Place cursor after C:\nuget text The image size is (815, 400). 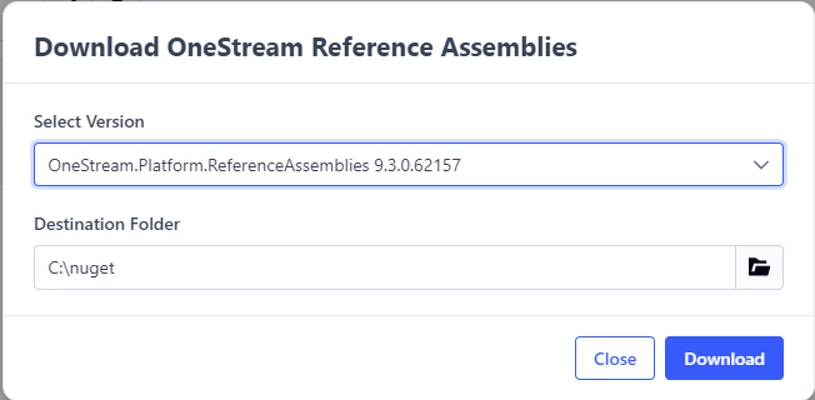tap(116, 268)
